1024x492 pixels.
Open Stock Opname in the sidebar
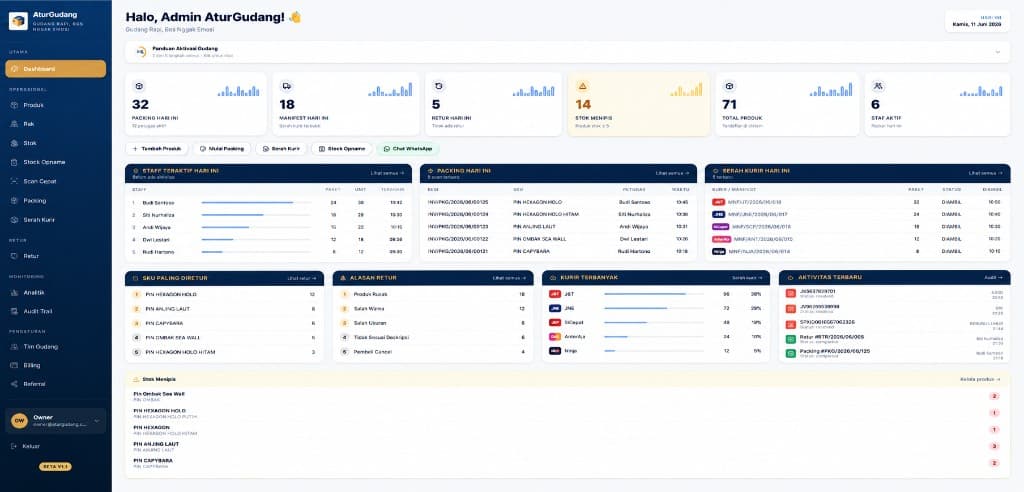pos(56,162)
